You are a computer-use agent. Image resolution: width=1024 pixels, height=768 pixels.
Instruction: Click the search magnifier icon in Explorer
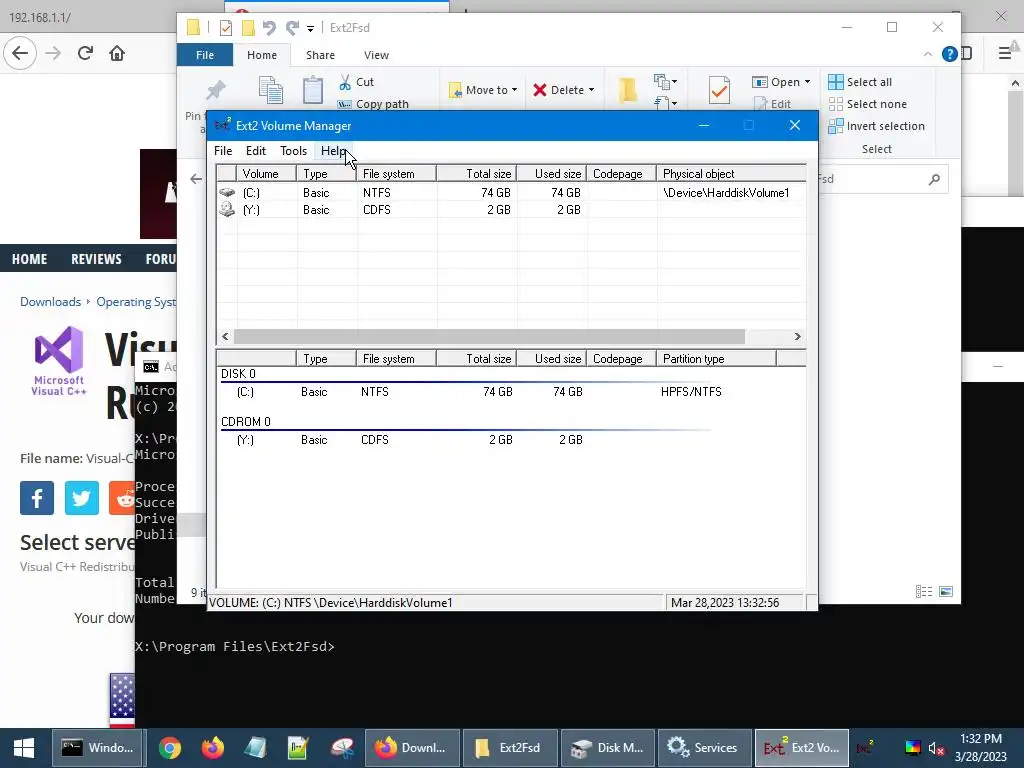pos(934,179)
